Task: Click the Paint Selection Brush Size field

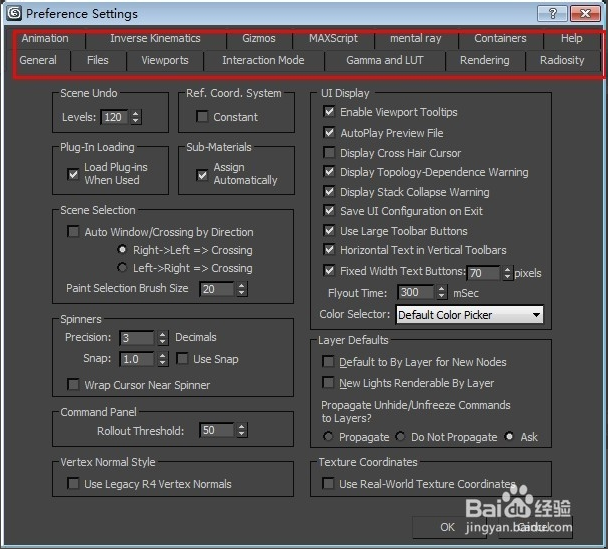Action: (x=217, y=289)
